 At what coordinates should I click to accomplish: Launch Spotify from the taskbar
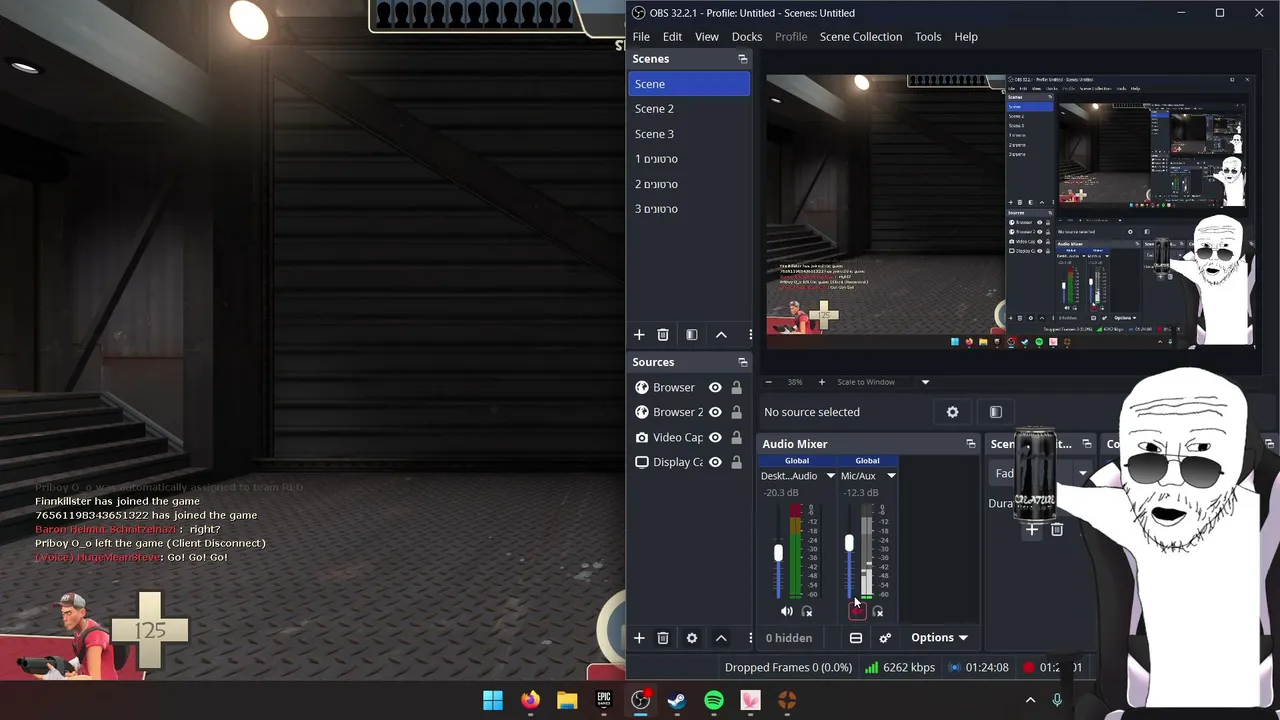(714, 701)
